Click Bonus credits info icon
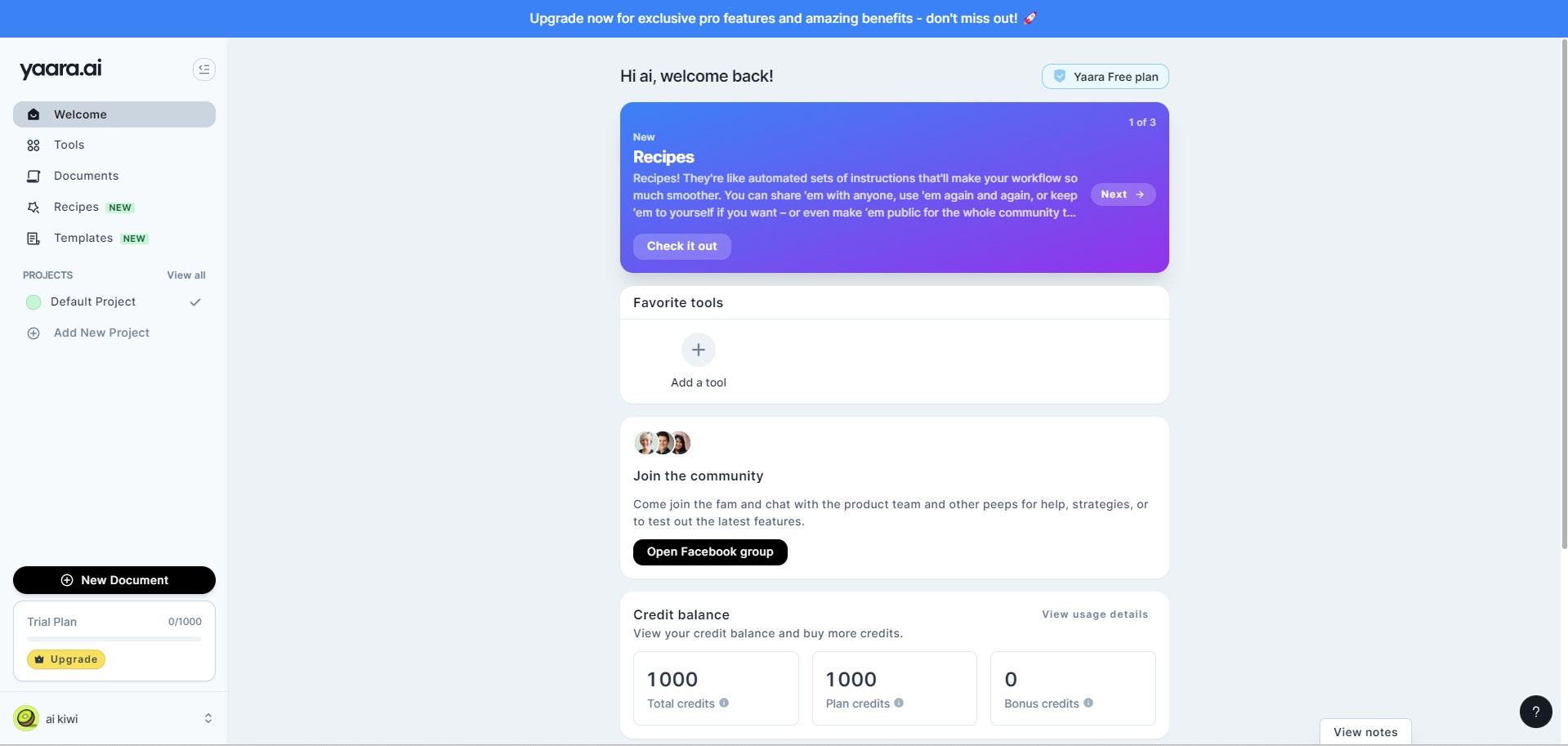Image resolution: width=1568 pixels, height=746 pixels. coord(1088,703)
